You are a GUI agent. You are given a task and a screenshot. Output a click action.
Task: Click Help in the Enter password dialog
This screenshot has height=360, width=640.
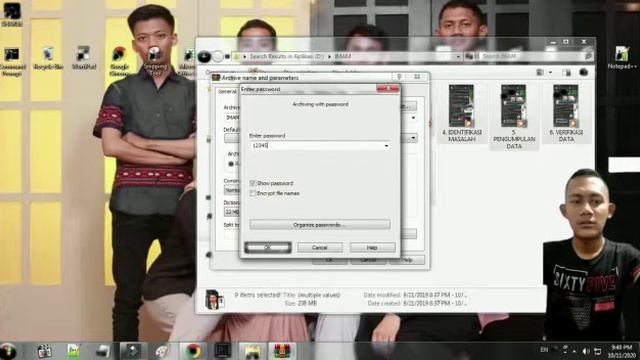tap(372, 247)
